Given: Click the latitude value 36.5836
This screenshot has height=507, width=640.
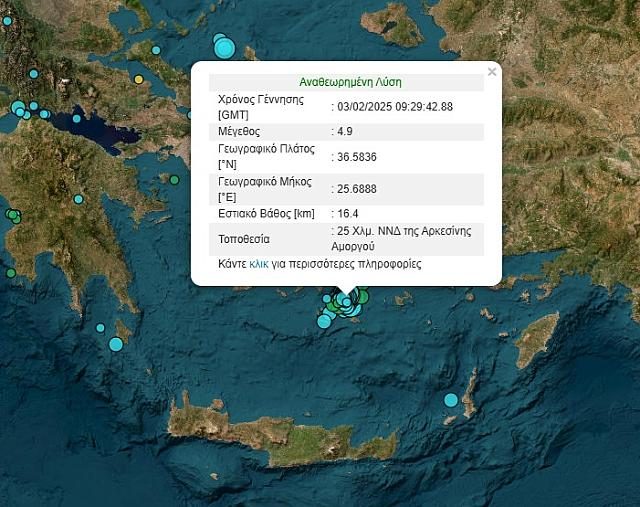Looking at the screenshot, I should click(x=357, y=156).
